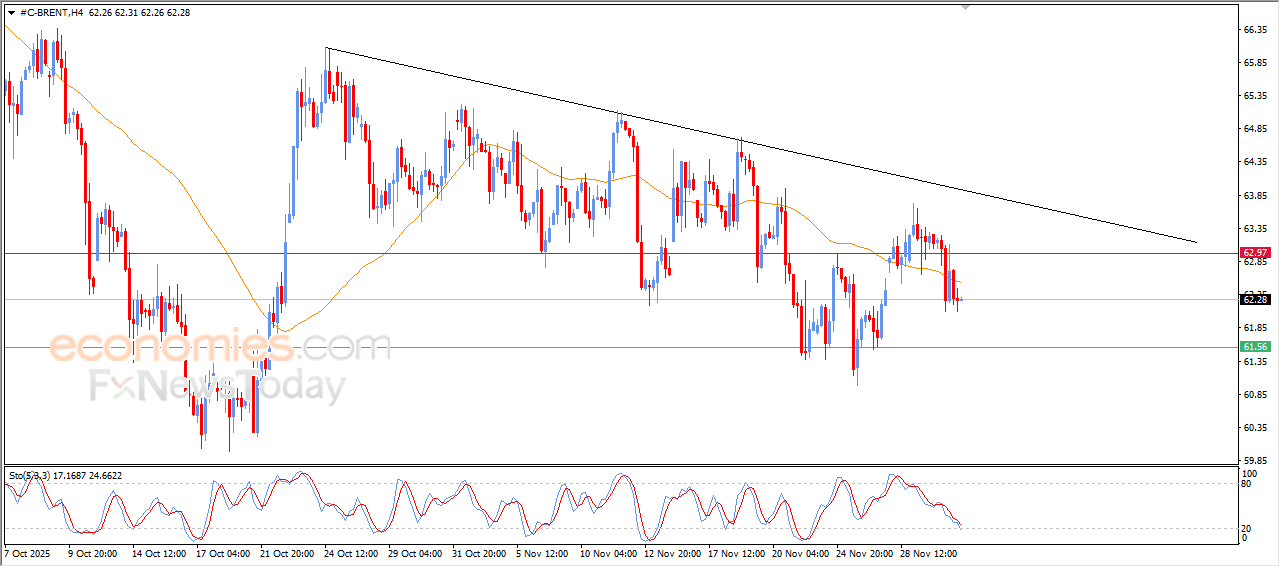Click the gray chart shift triangle marker
Screen dimensions: 1280x567
pos(965,7)
